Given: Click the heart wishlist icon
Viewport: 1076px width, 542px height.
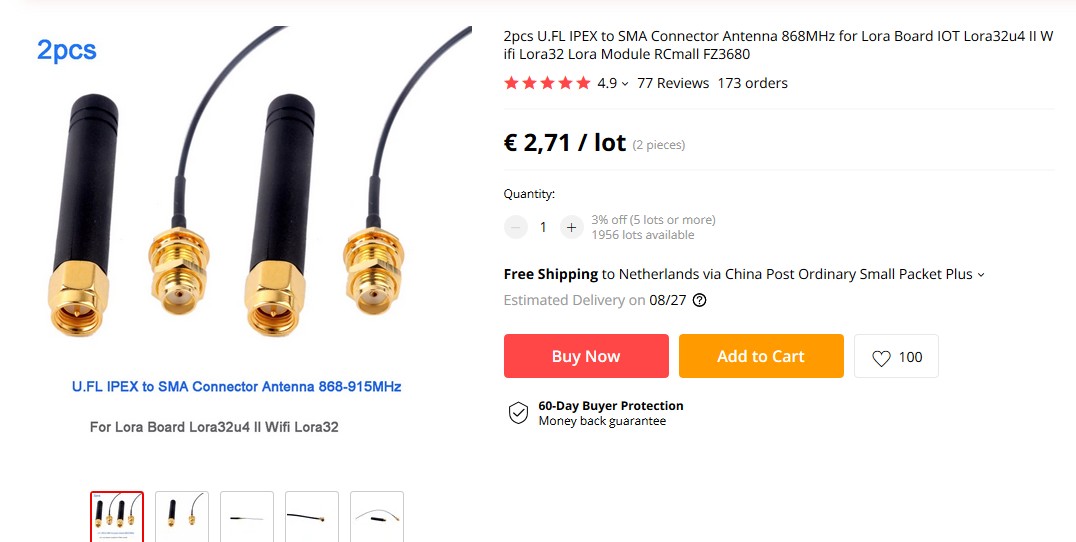Looking at the screenshot, I should pyautogui.click(x=881, y=357).
